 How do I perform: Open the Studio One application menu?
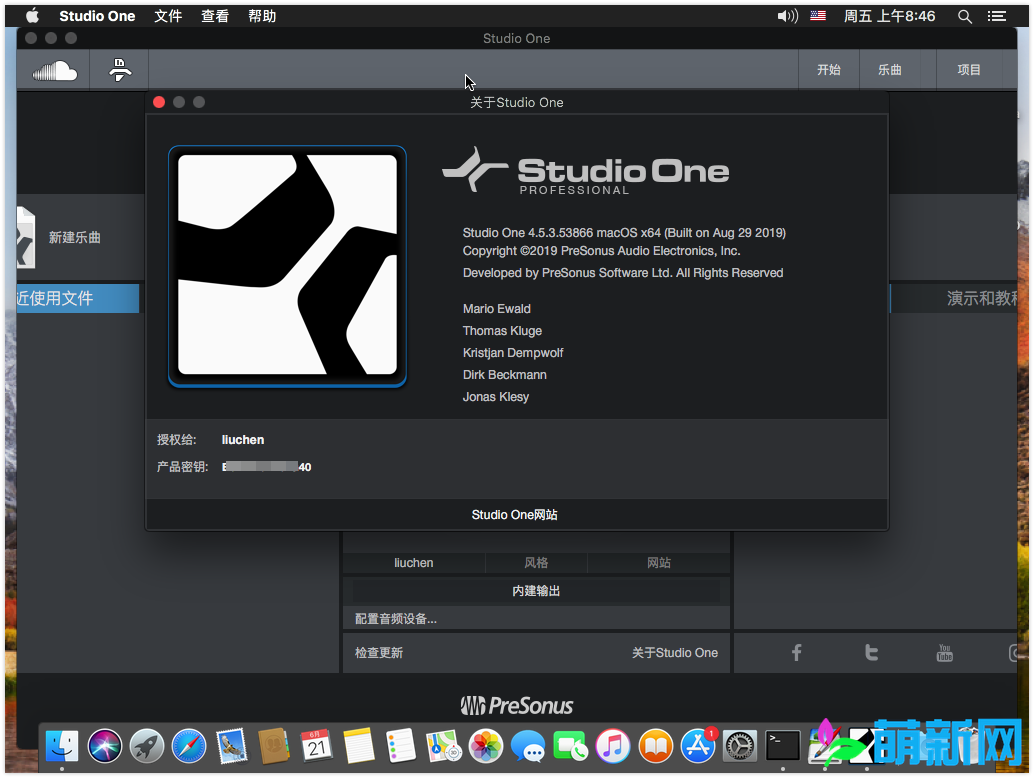[x=97, y=16]
